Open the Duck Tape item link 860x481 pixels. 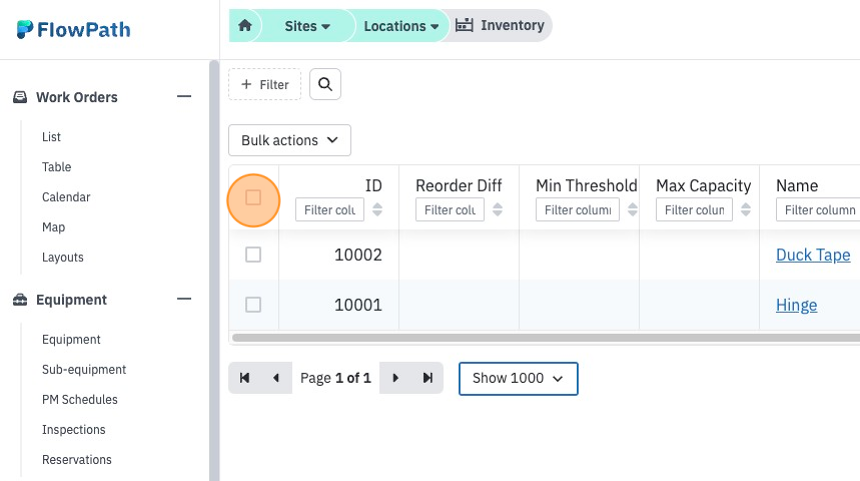(x=813, y=255)
